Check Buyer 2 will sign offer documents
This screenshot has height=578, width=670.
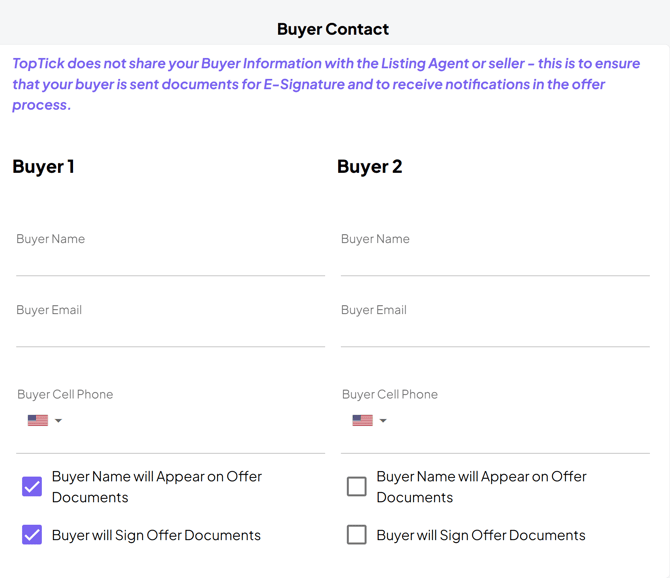coord(356,535)
